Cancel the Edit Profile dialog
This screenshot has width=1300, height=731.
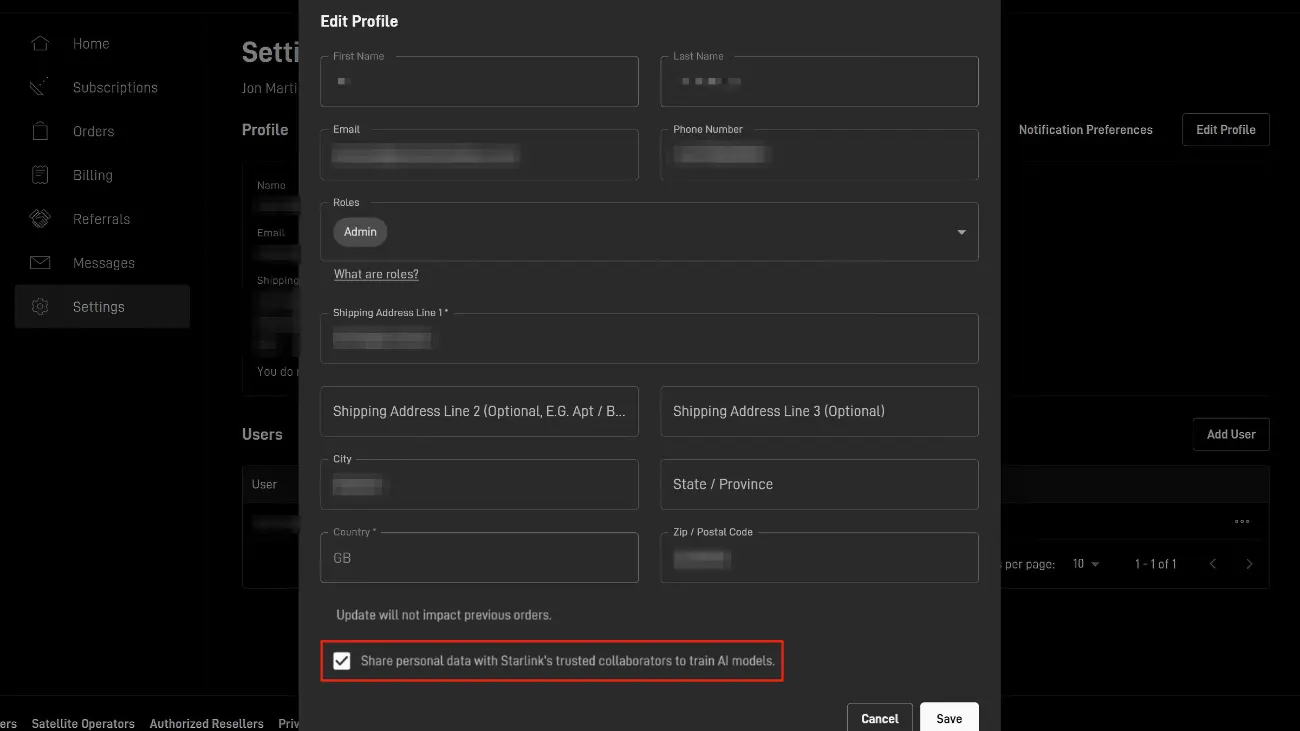pos(879,718)
